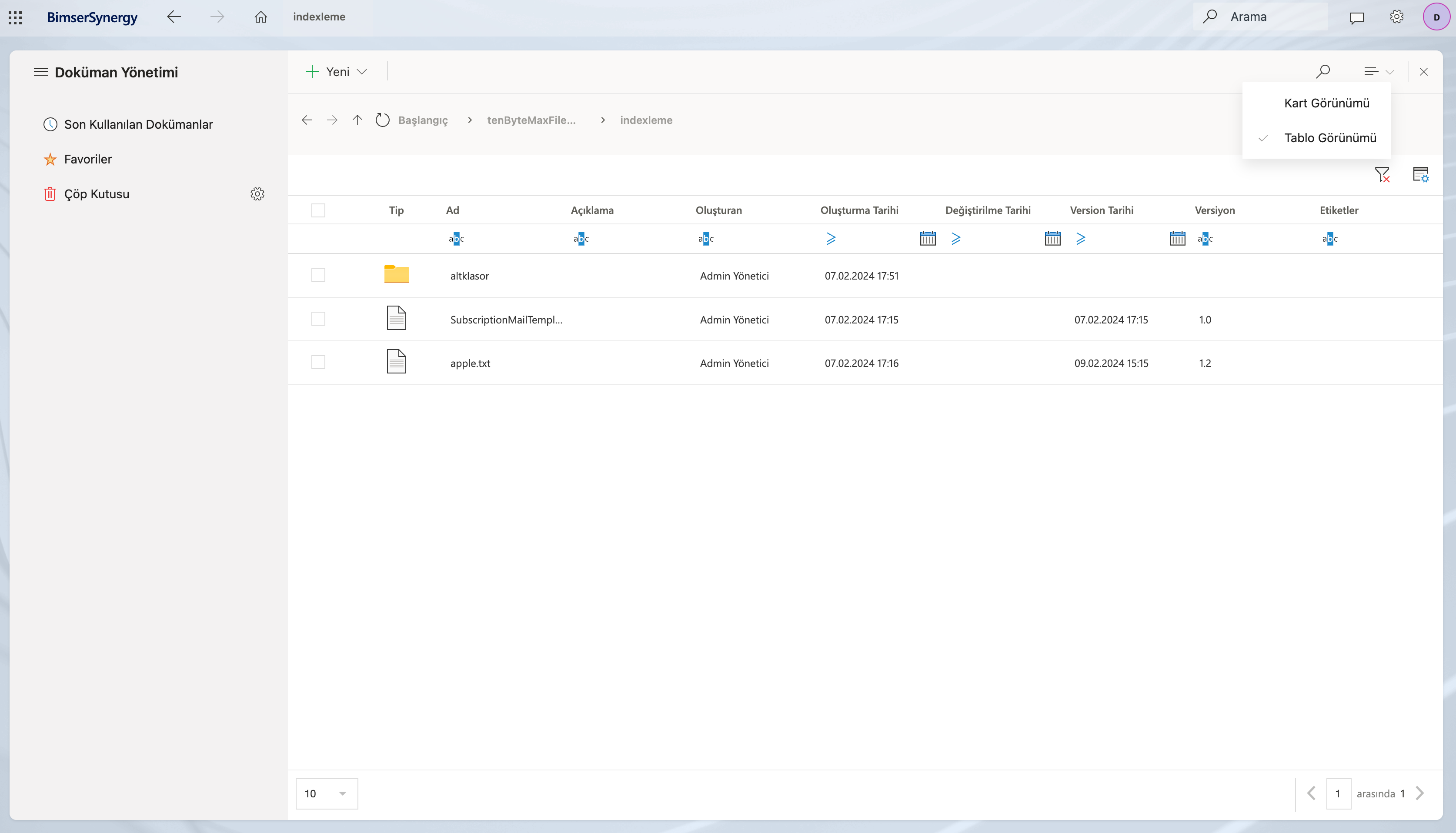Open the home page icon

[x=261, y=17]
